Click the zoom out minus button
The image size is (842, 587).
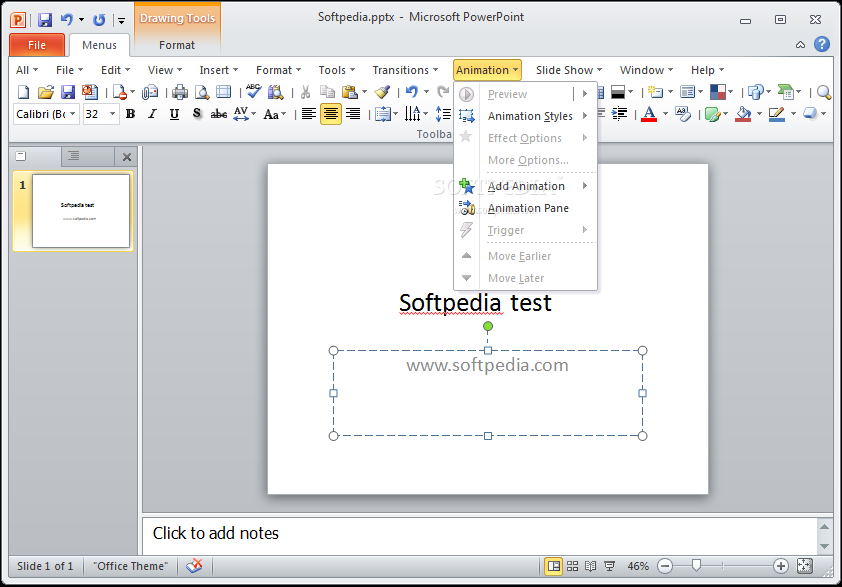tap(665, 566)
